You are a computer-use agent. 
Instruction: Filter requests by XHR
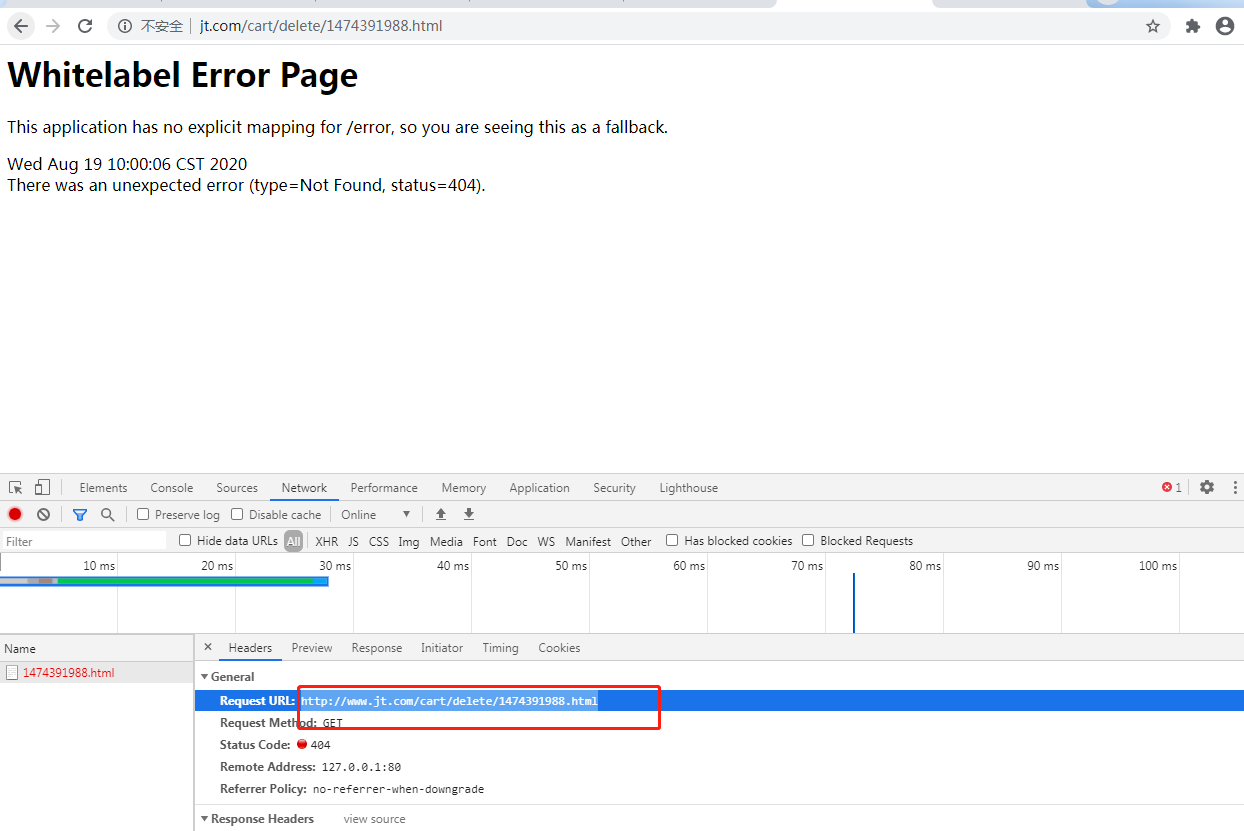(327, 541)
